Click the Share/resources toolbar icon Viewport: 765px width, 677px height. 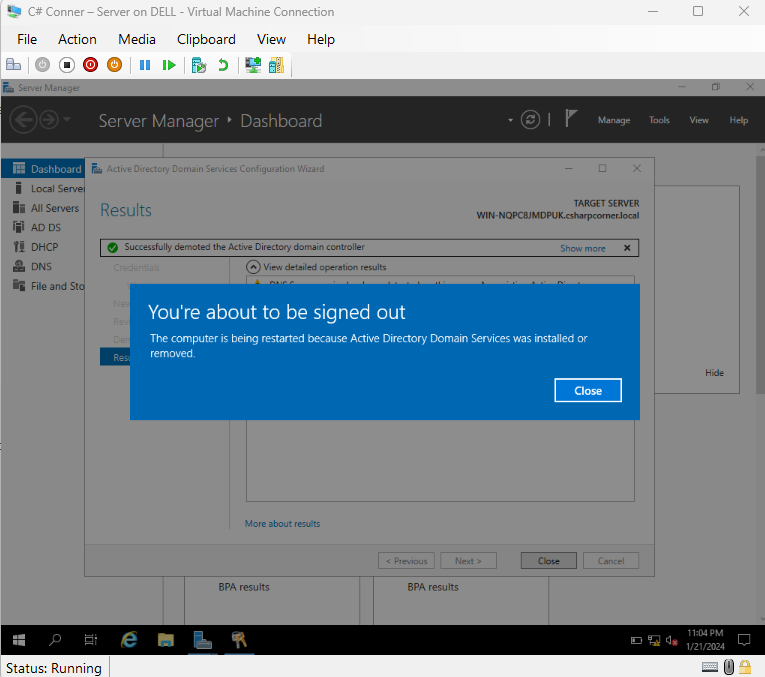pyautogui.click(x=276, y=65)
